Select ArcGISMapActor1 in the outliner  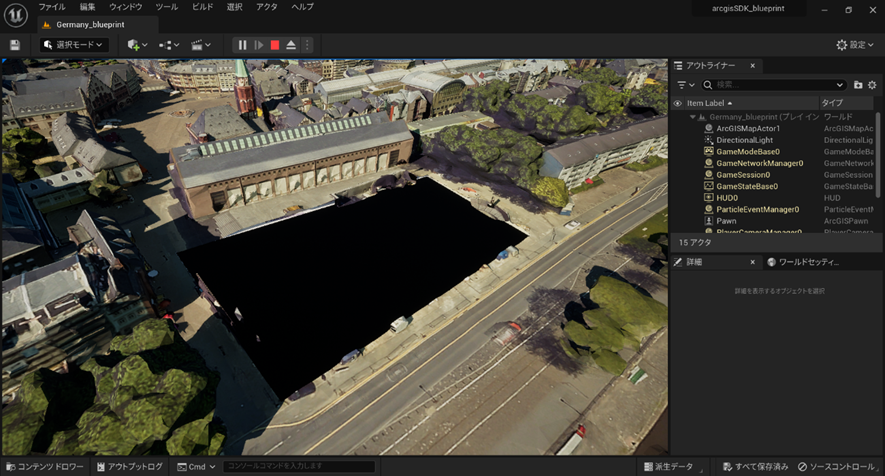click(748, 129)
